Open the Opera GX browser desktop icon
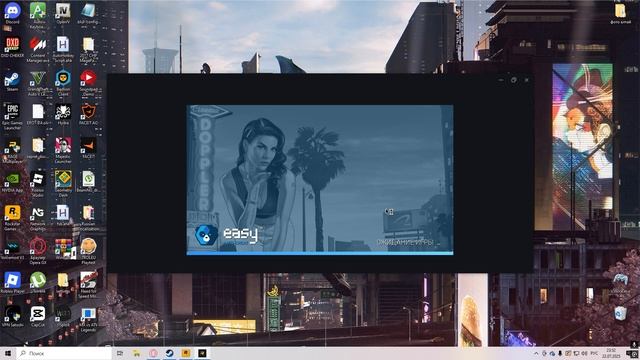Viewport: 640px width, 360px height. 38,250
